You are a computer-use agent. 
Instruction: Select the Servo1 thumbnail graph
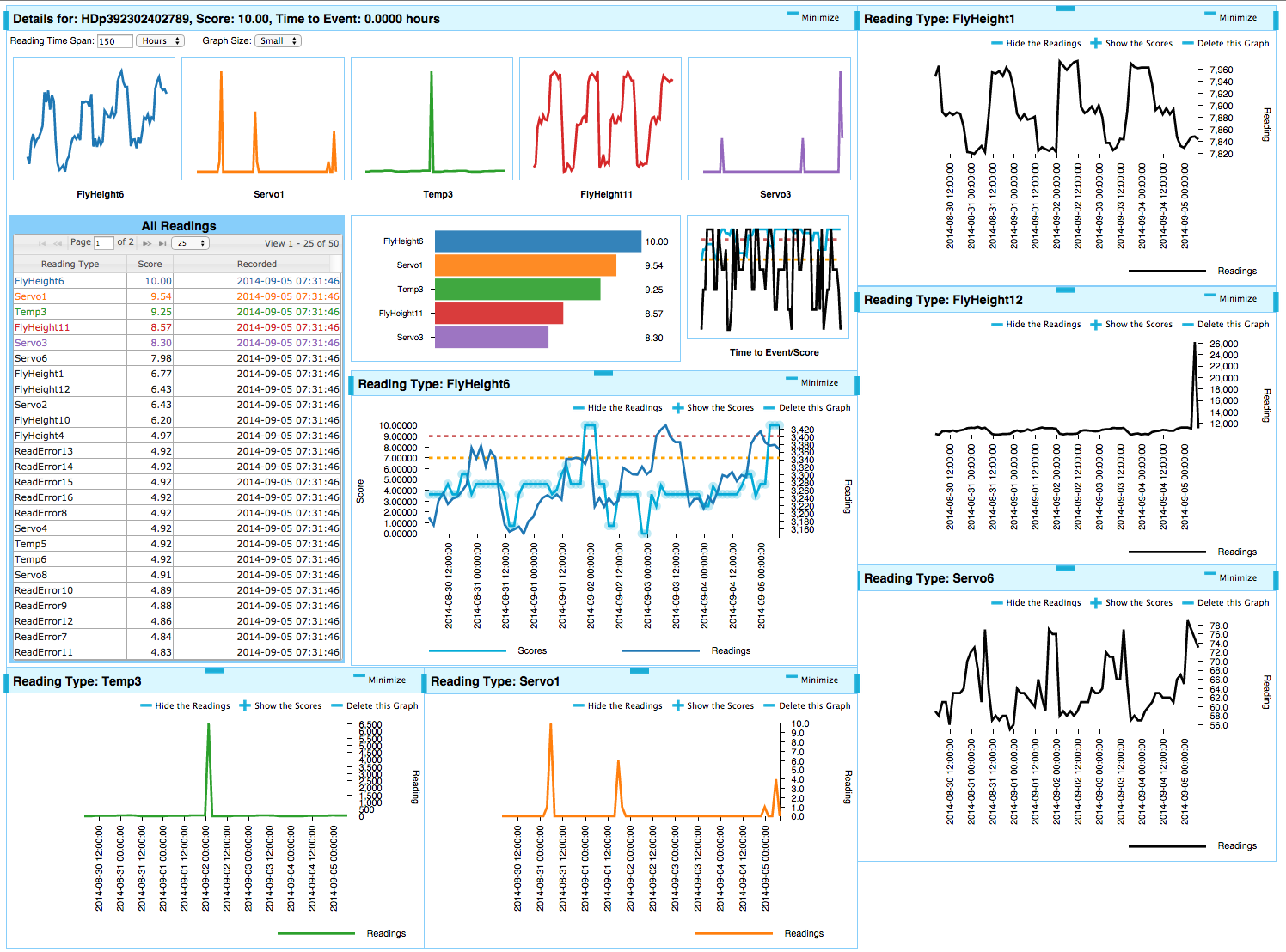tap(263, 119)
